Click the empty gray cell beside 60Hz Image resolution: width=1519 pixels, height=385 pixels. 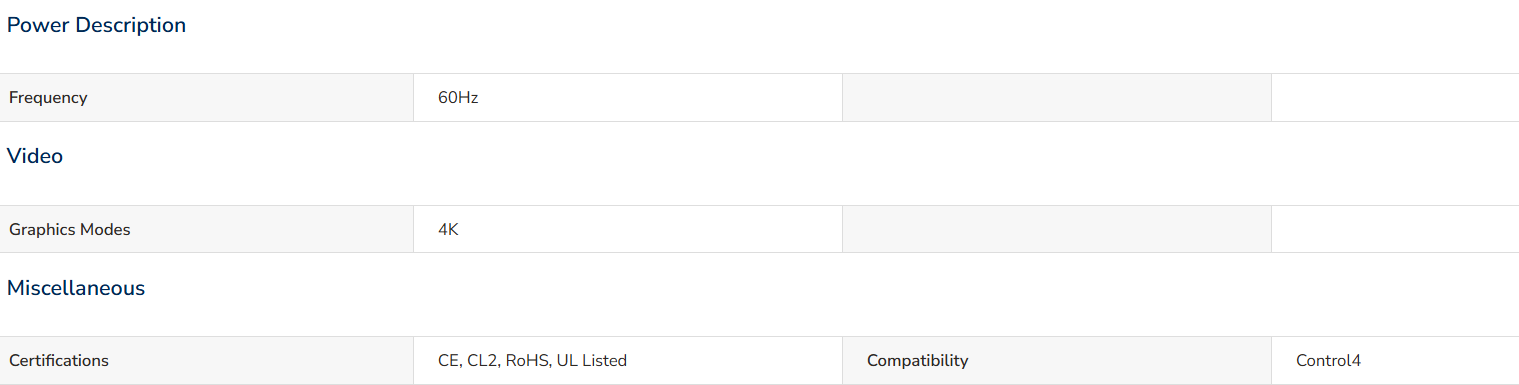coord(1057,98)
